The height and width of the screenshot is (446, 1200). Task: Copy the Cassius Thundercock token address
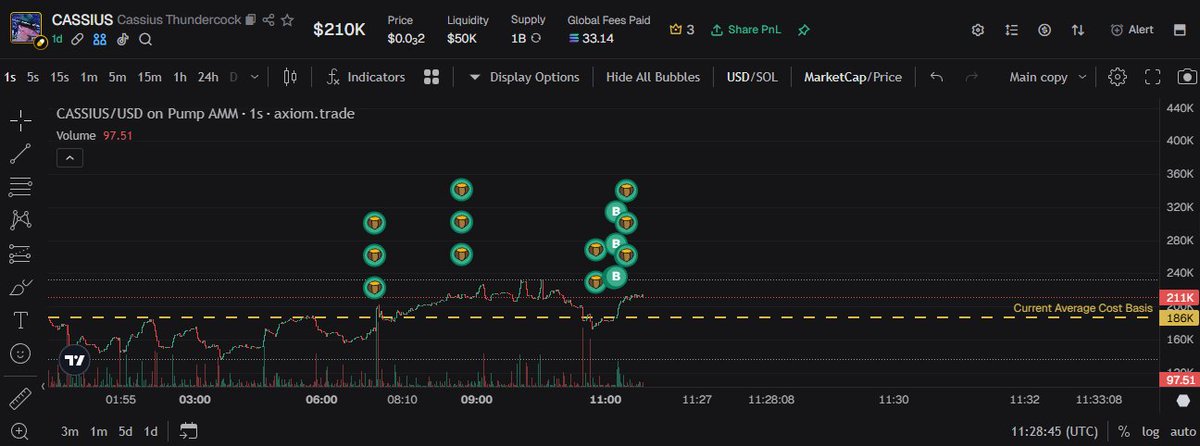[250, 20]
